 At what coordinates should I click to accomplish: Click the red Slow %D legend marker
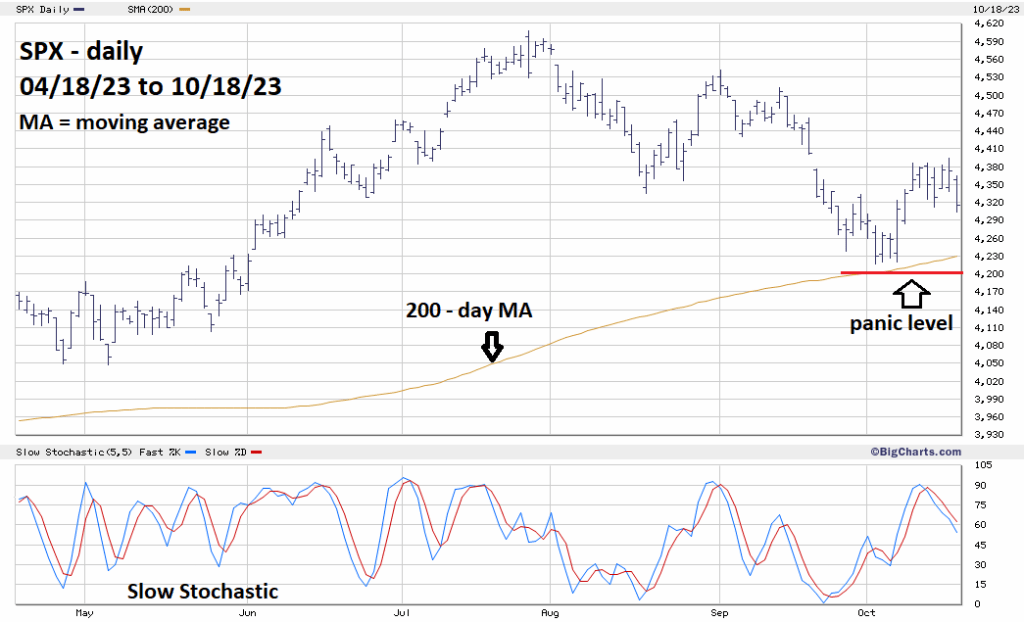pos(254,453)
